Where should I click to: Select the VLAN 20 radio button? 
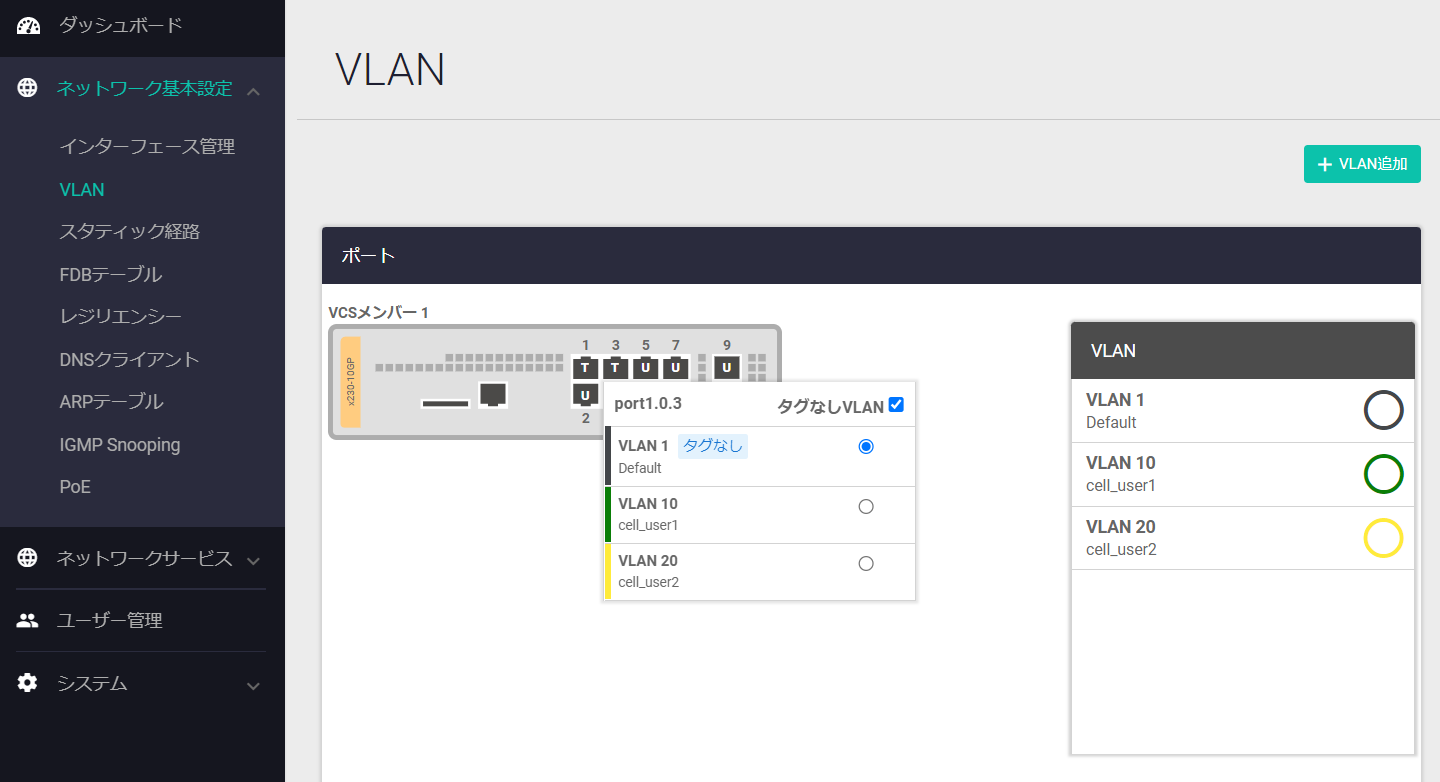866,563
